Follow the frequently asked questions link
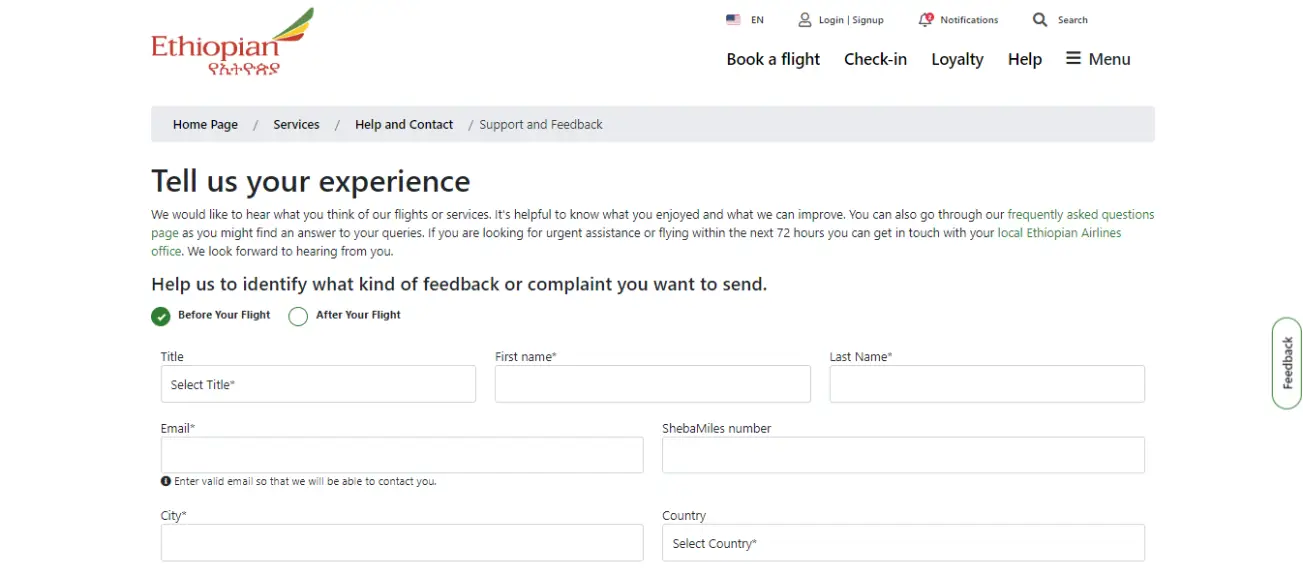1303x576 pixels. (x=1081, y=215)
